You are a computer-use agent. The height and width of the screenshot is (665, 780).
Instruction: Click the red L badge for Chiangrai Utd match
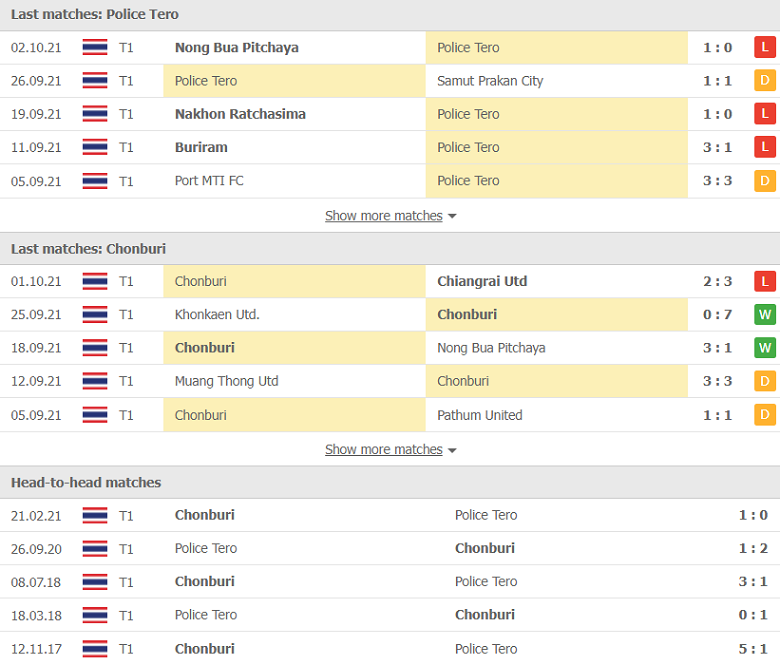(x=765, y=282)
